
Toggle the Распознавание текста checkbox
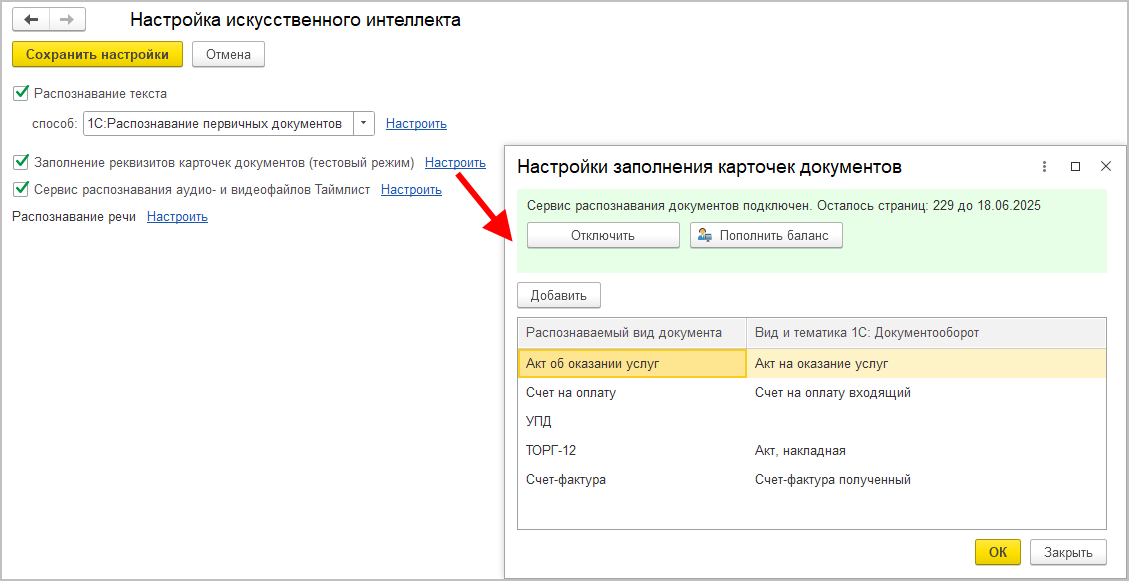(x=21, y=93)
